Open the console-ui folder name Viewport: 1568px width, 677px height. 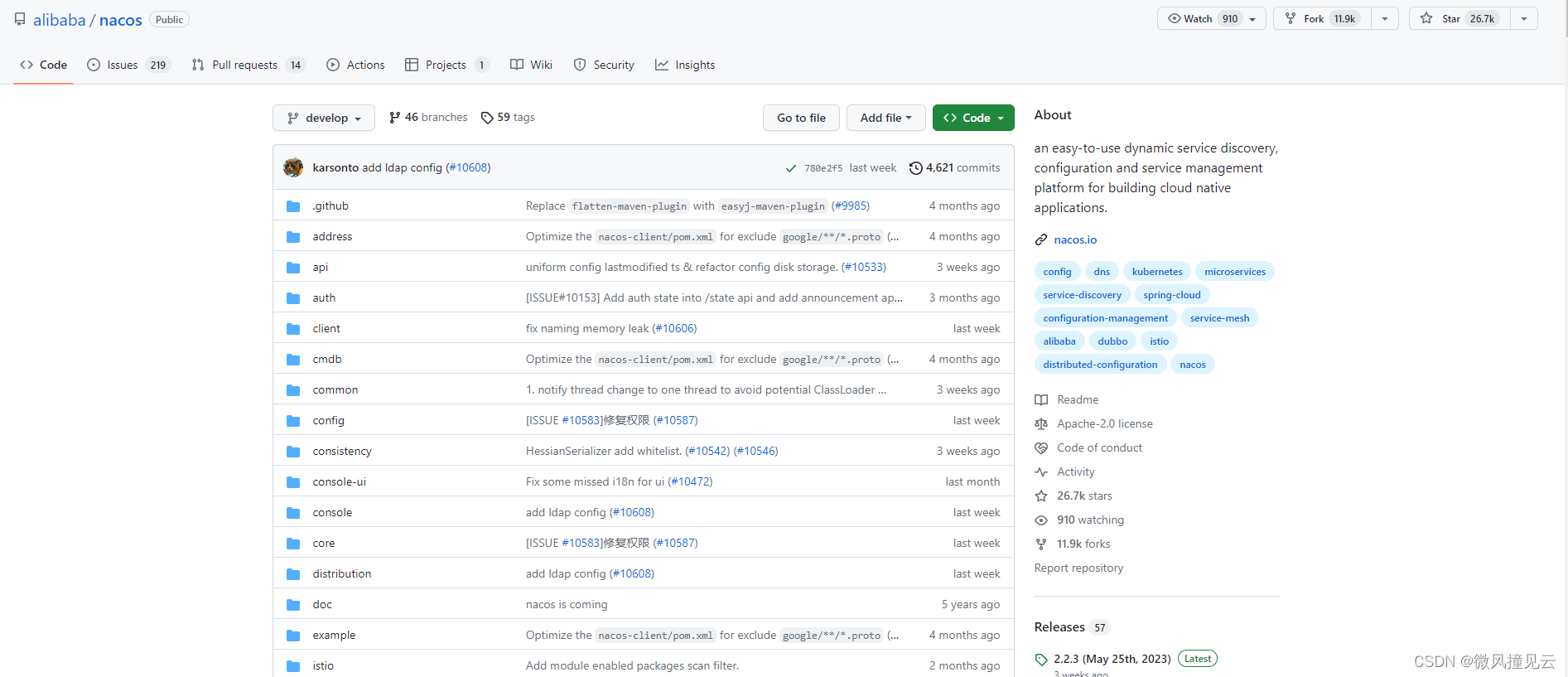pyautogui.click(x=339, y=482)
